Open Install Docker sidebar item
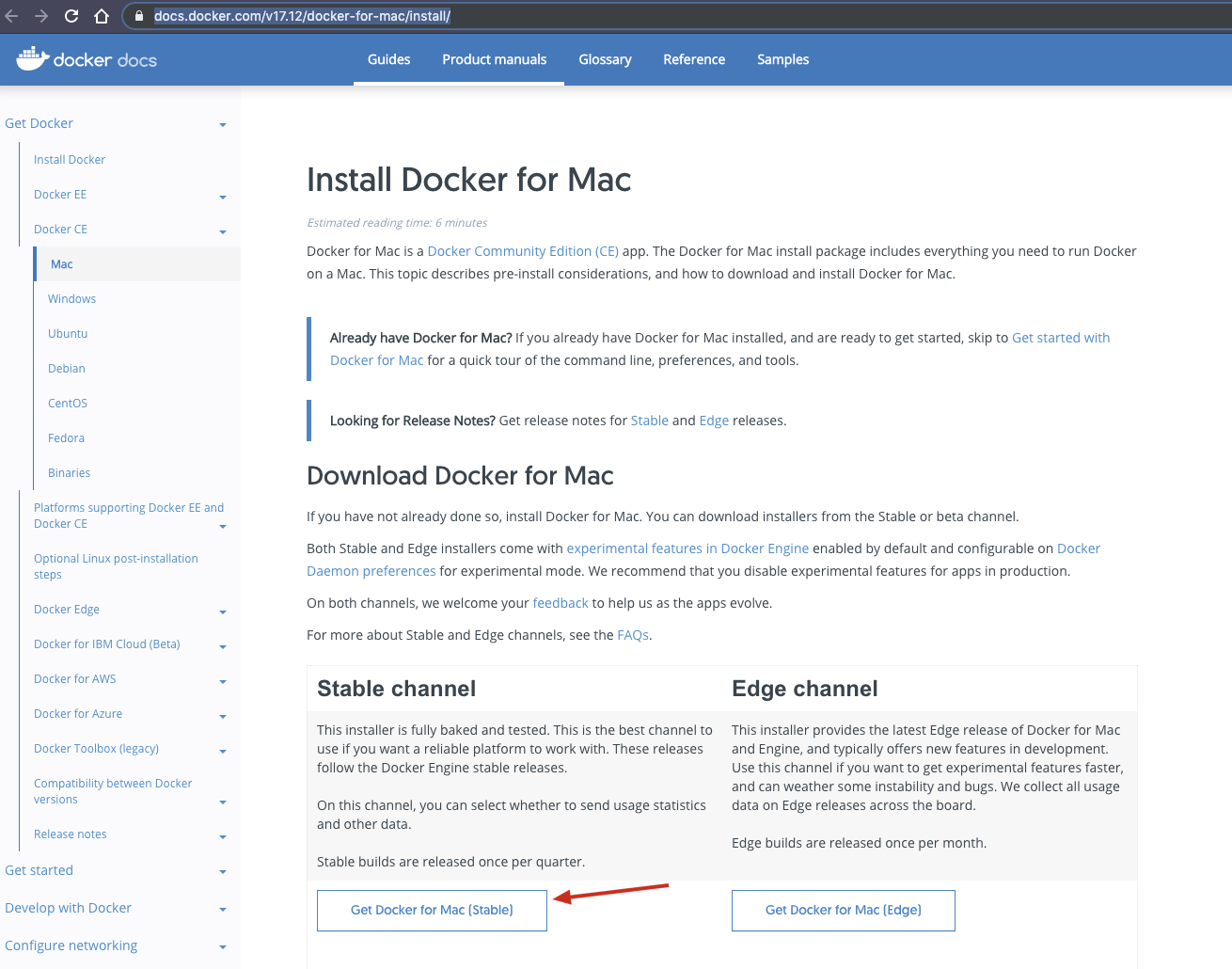This screenshot has width=1232, height=969. point(70,160)
